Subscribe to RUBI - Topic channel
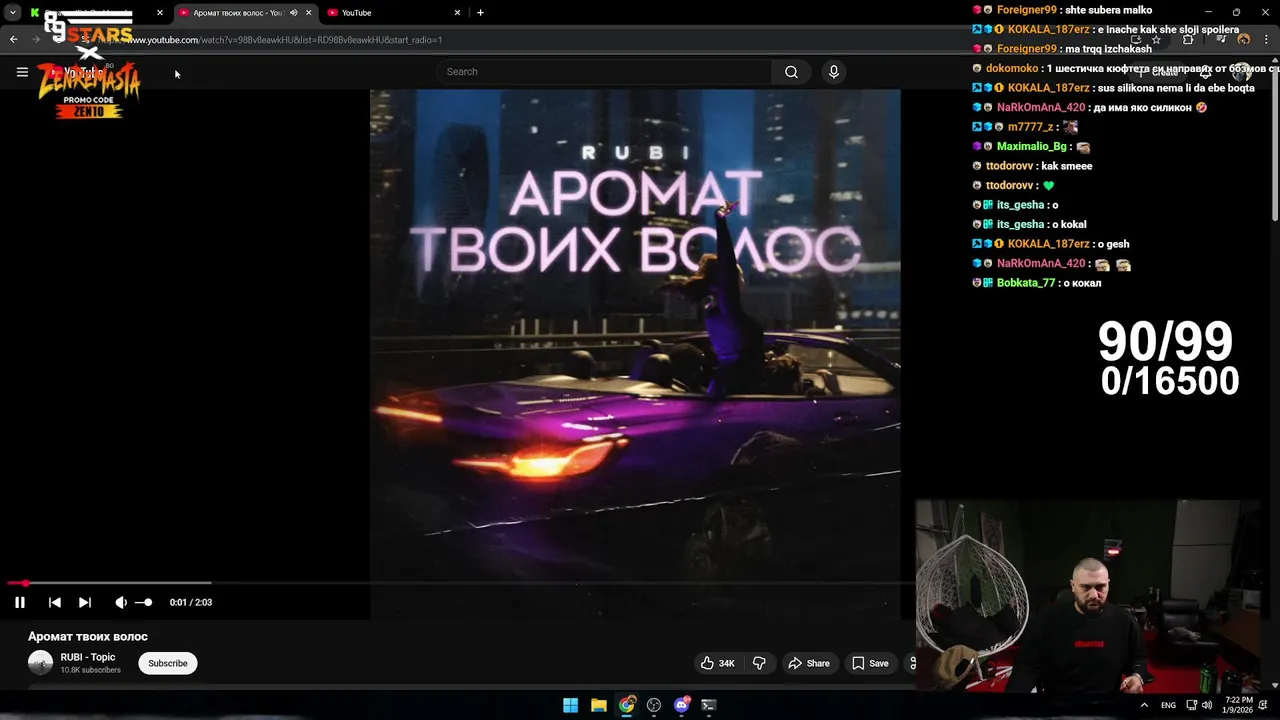 168,663
